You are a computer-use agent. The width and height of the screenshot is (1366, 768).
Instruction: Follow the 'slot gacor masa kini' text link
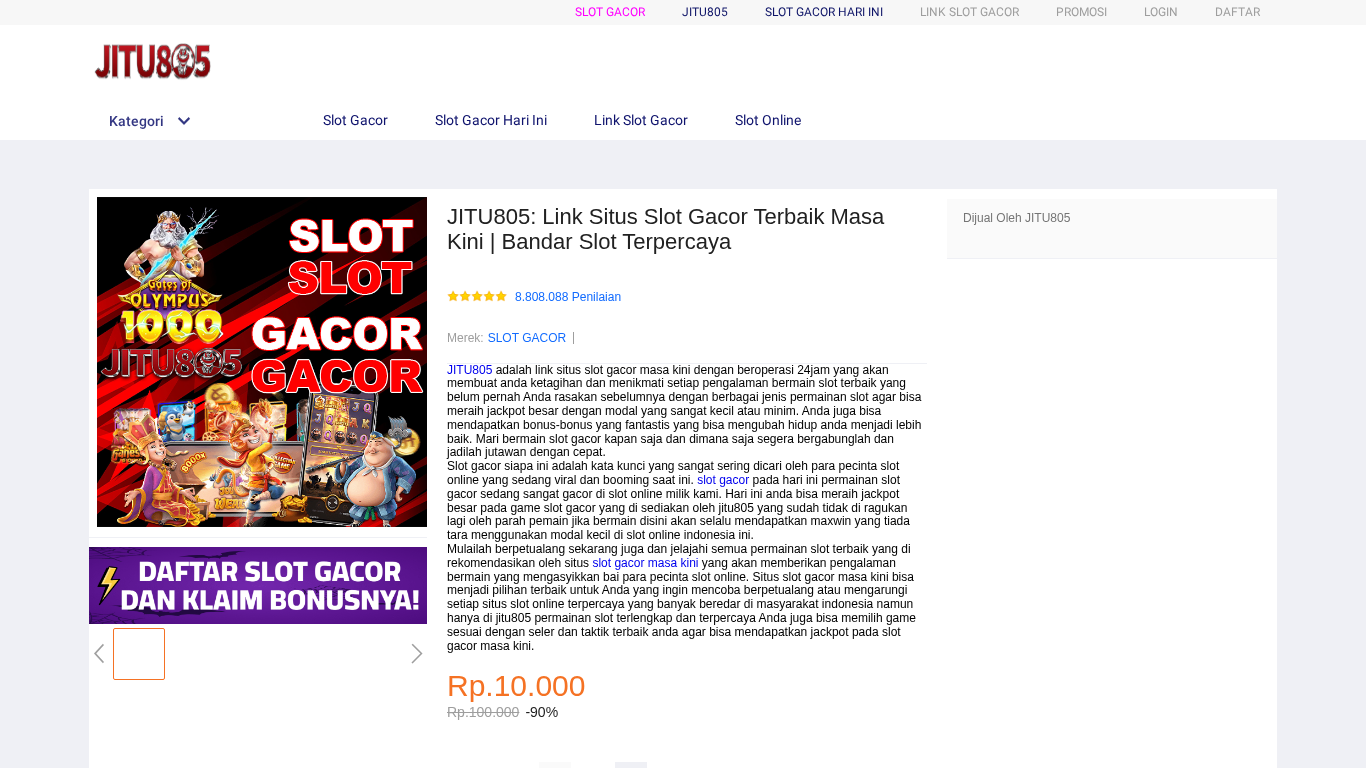(645, 563)
